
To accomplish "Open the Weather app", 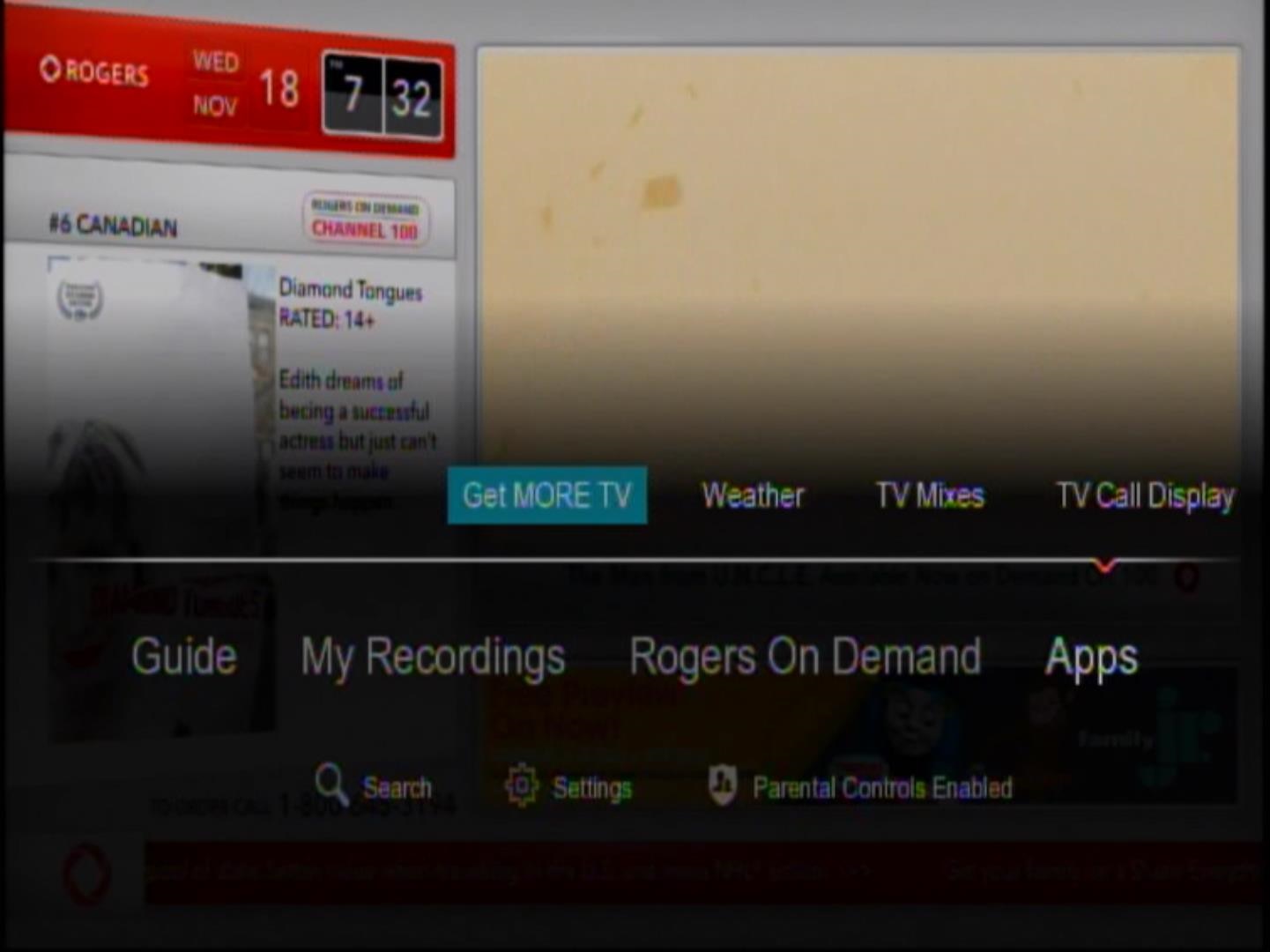I will point(753,495).
